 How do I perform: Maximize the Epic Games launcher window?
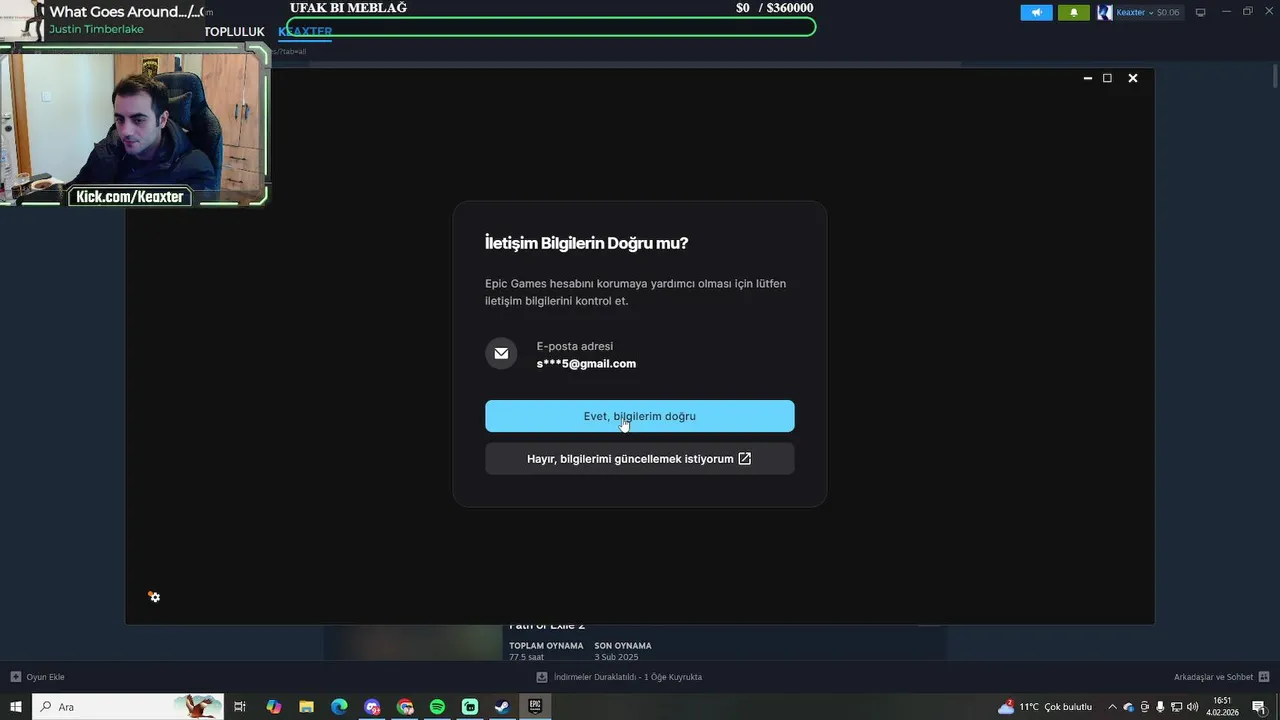1107,78
